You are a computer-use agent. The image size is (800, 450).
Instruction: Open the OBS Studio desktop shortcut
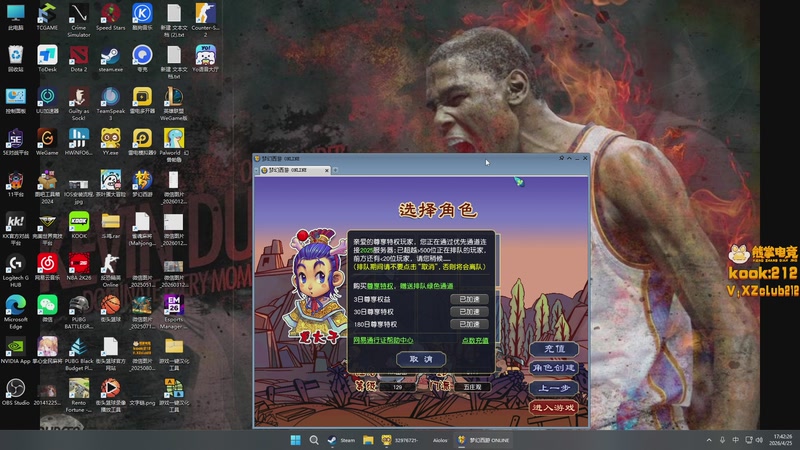coord(16,392)
